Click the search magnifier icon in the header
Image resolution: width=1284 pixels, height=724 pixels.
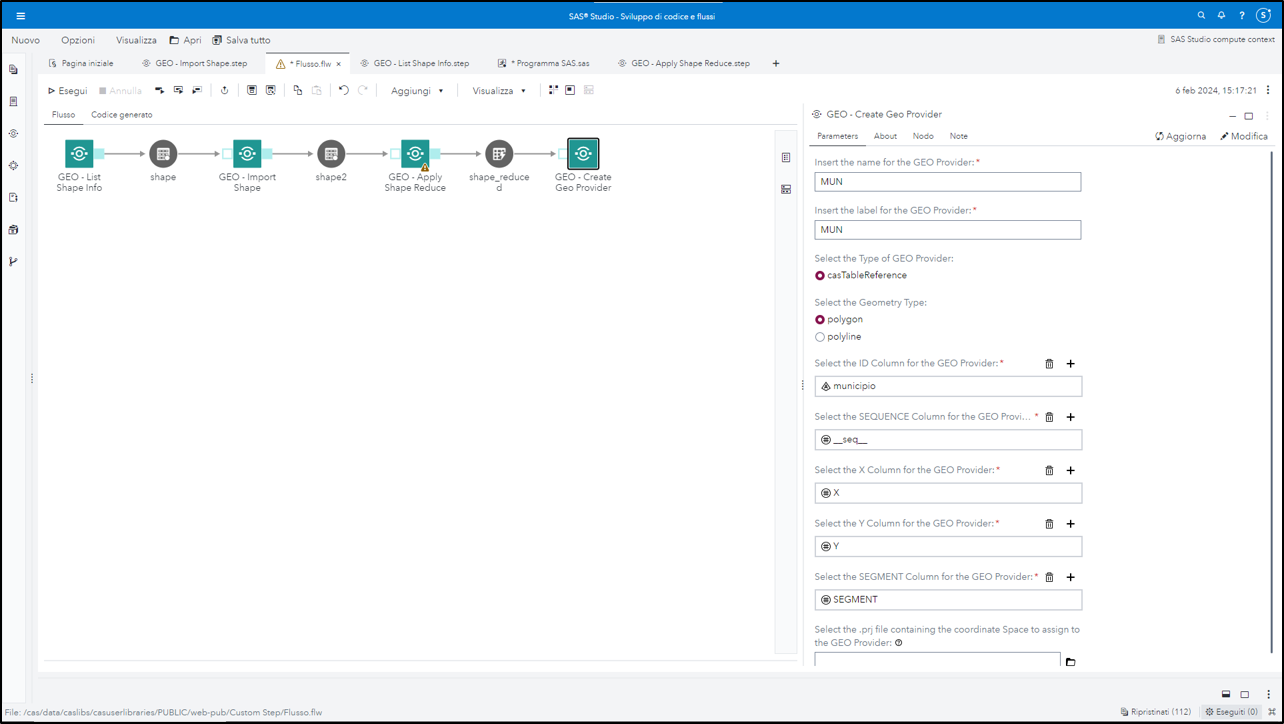tap(1202, 16)
